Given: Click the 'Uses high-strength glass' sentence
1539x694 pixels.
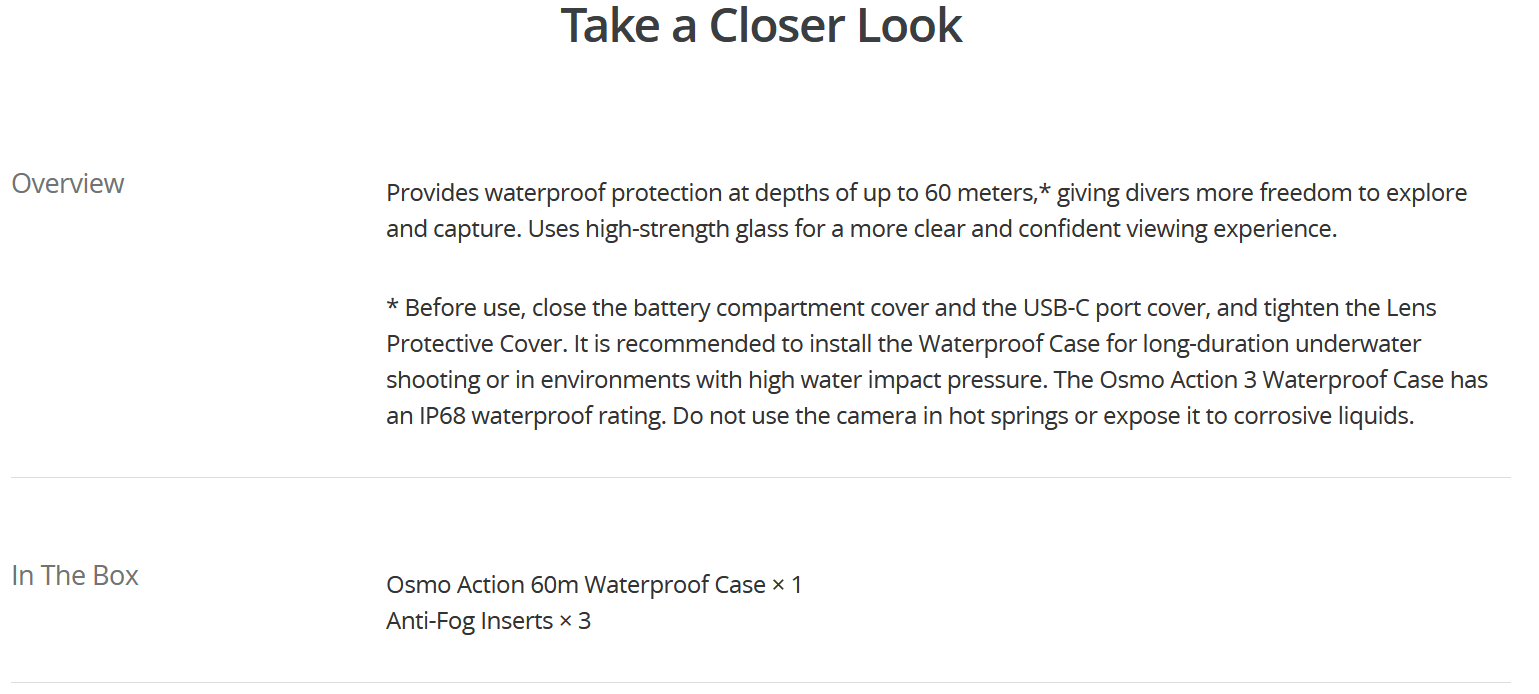Looking at the screenshot, I should [932, 229].
